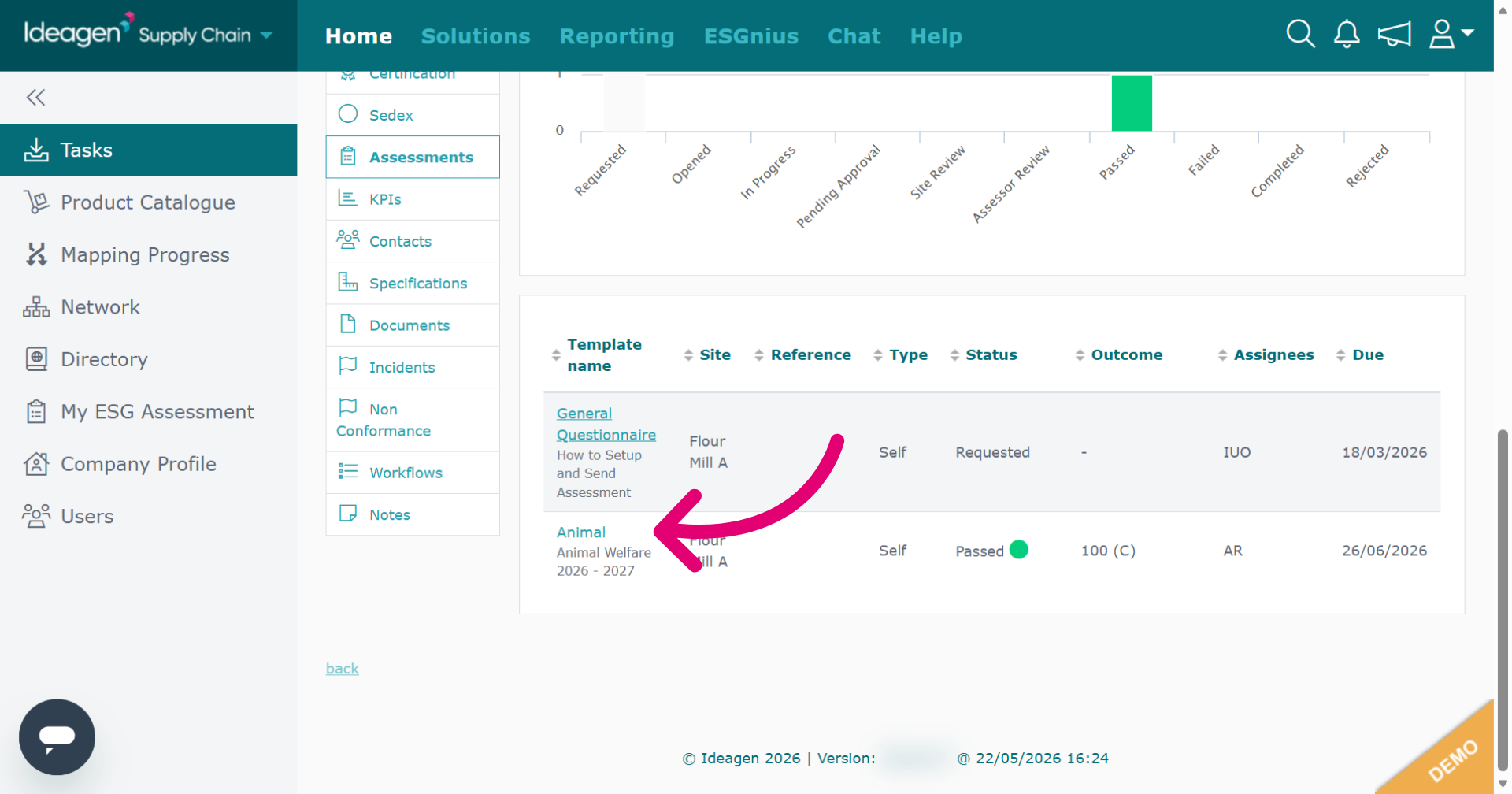Click the Incidents flag icon
This screenshot has width=1512, height=794.
tap(348, 365)
